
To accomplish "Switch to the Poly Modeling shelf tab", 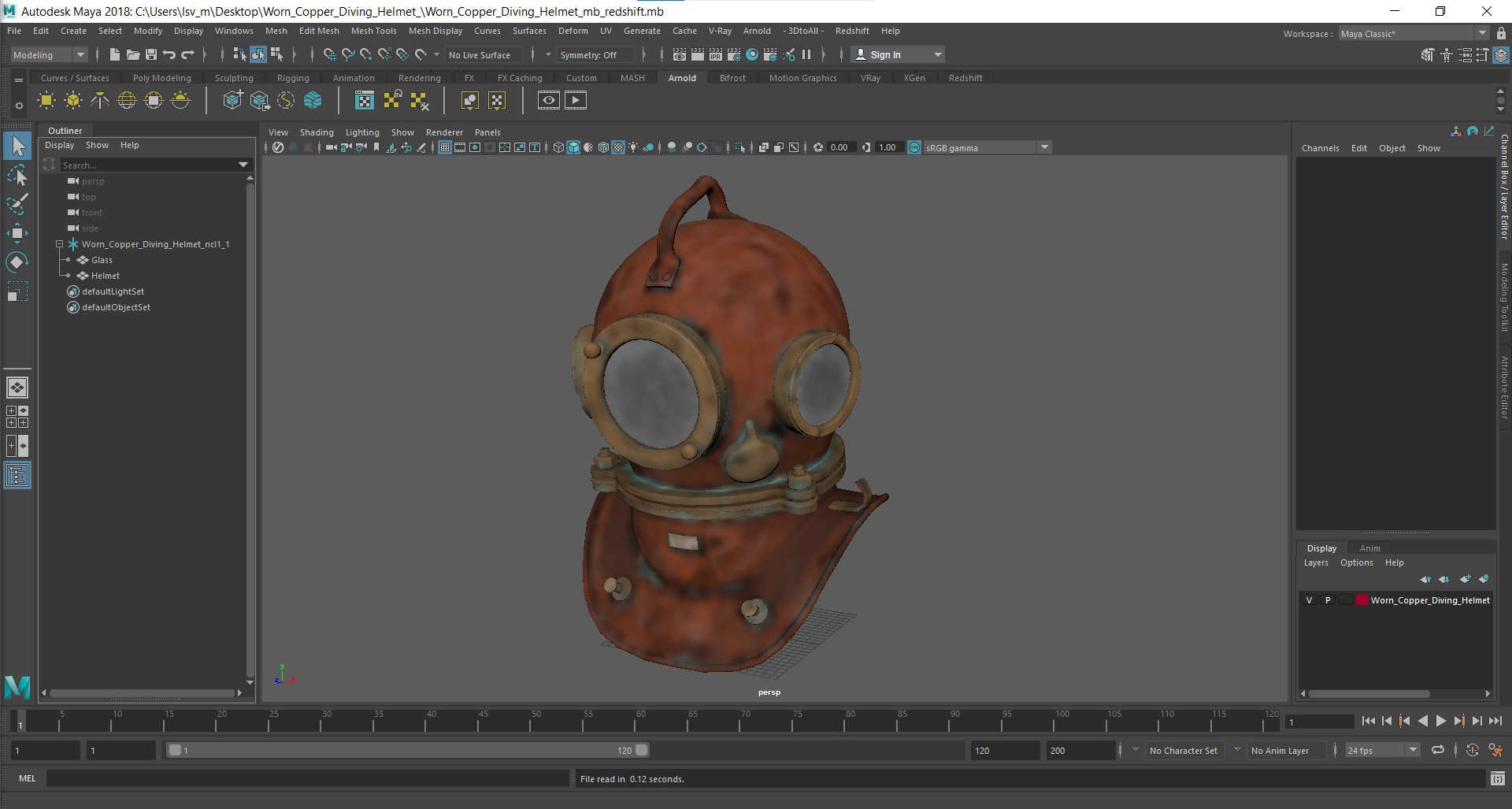I will (161, 78).
